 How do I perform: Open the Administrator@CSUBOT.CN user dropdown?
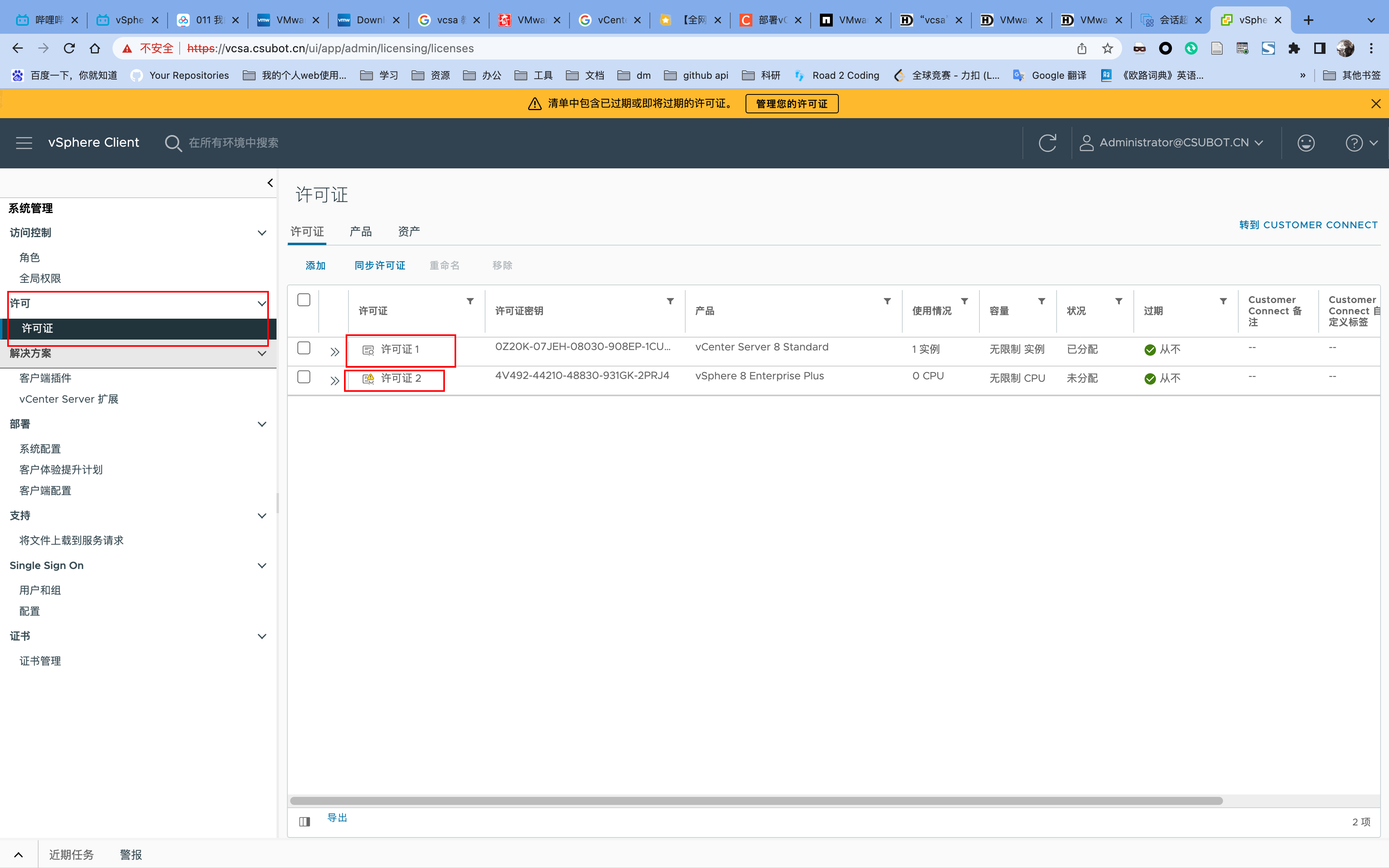tap(1173, 142)
